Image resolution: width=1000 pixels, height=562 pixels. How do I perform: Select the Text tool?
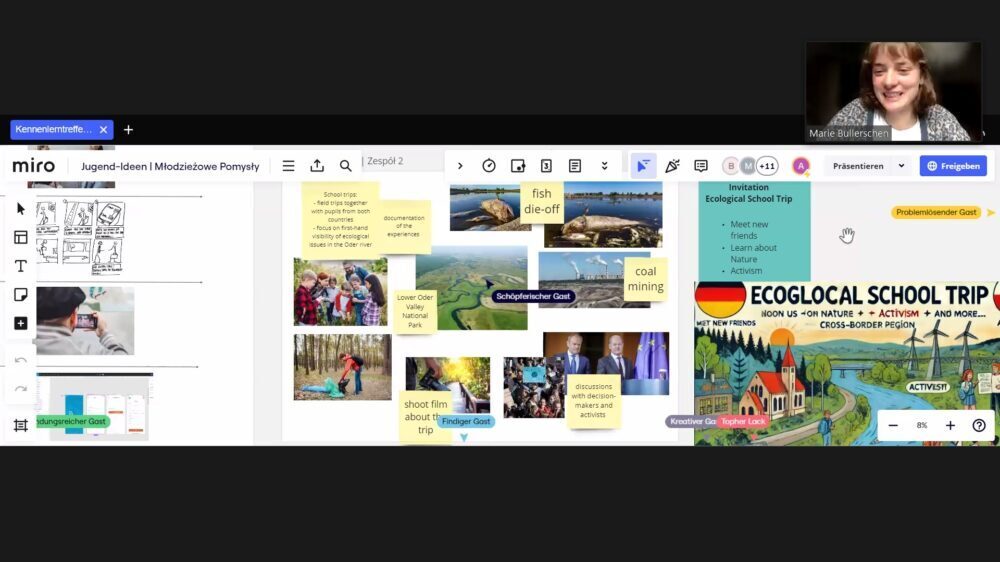20,266
